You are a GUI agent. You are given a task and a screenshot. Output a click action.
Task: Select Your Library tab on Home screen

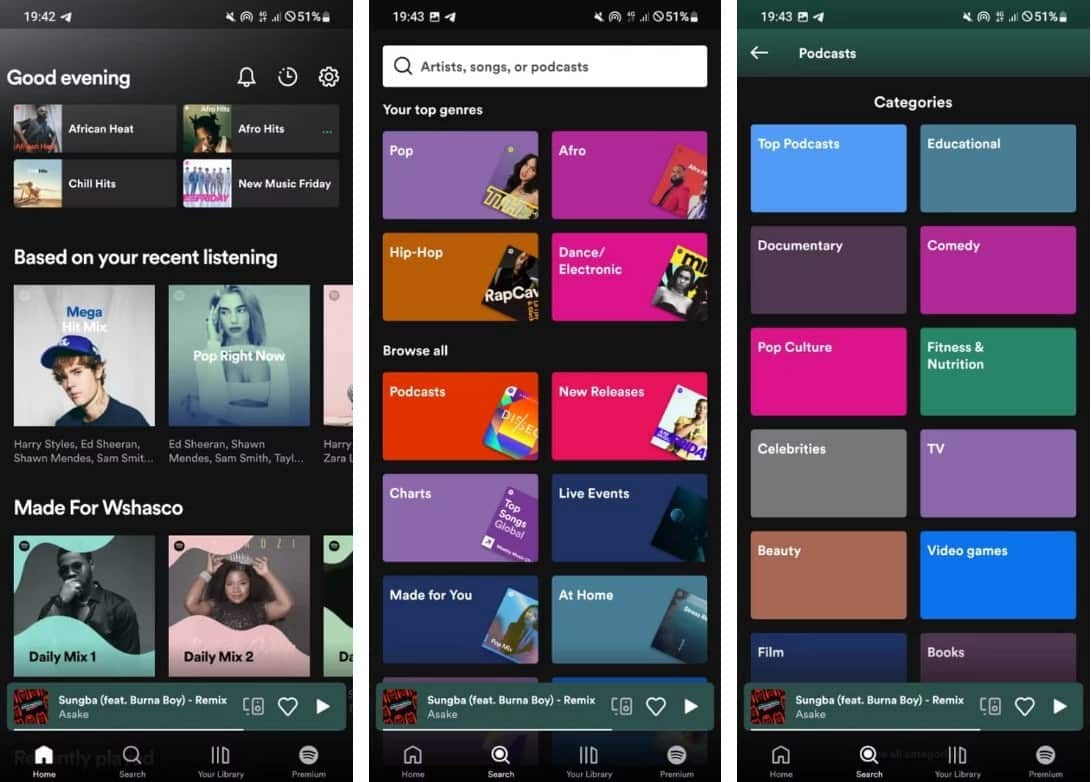tap(221, 760)
